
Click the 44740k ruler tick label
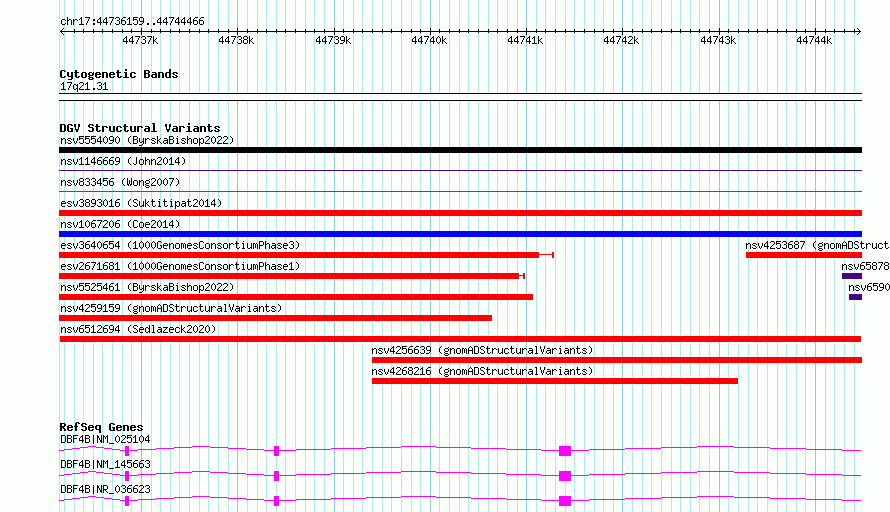(x=429, y=40)
